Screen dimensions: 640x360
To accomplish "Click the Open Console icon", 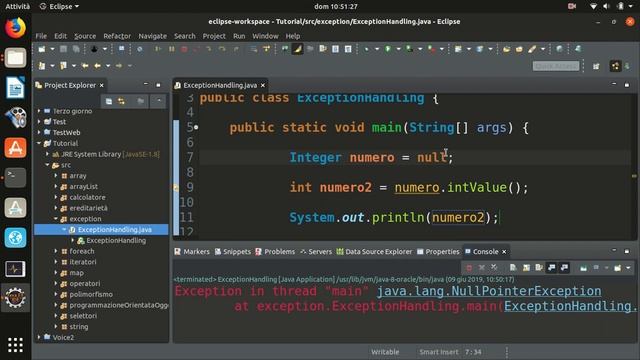I will [618, 268].
